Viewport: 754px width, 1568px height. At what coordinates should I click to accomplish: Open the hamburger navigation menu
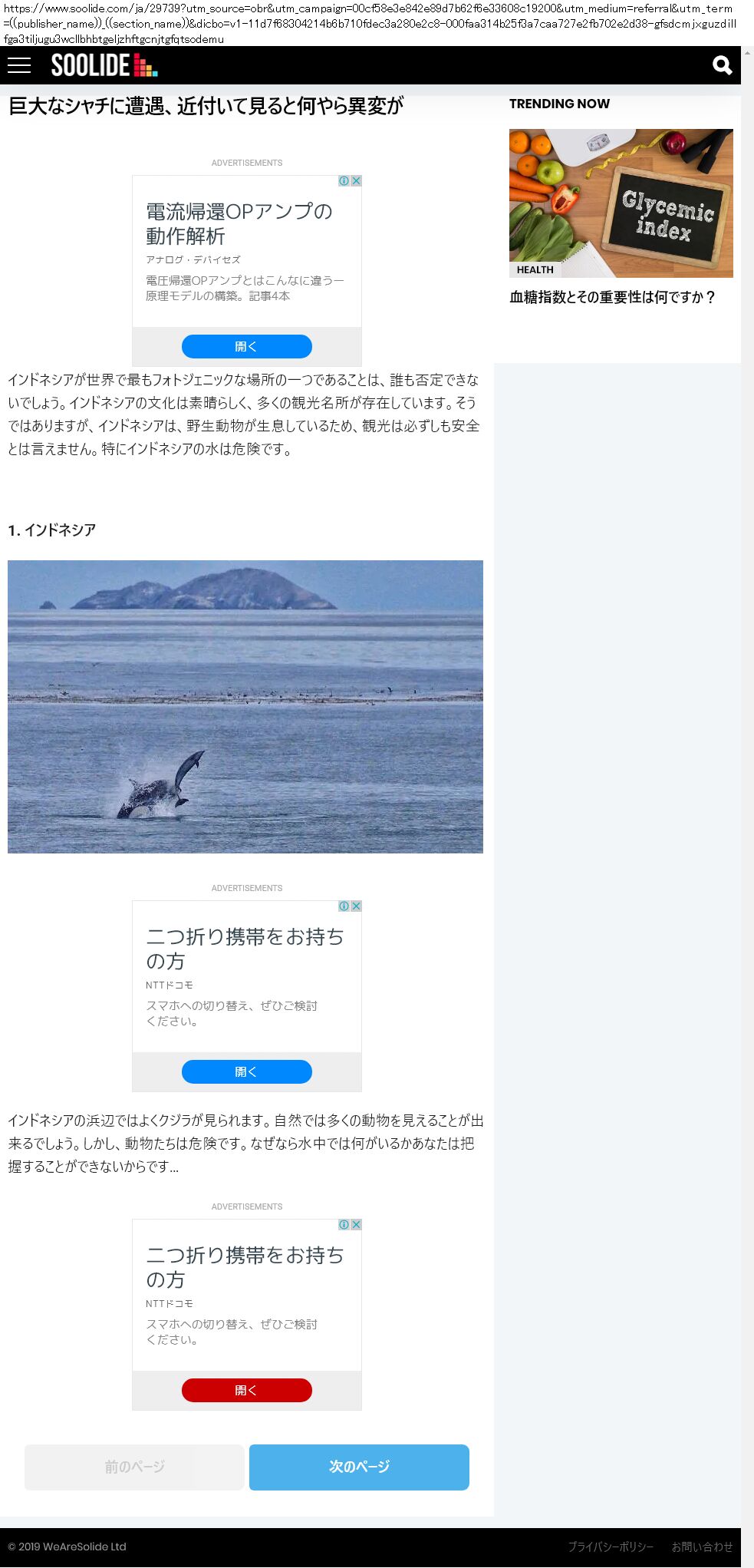[x=19, y=65]
